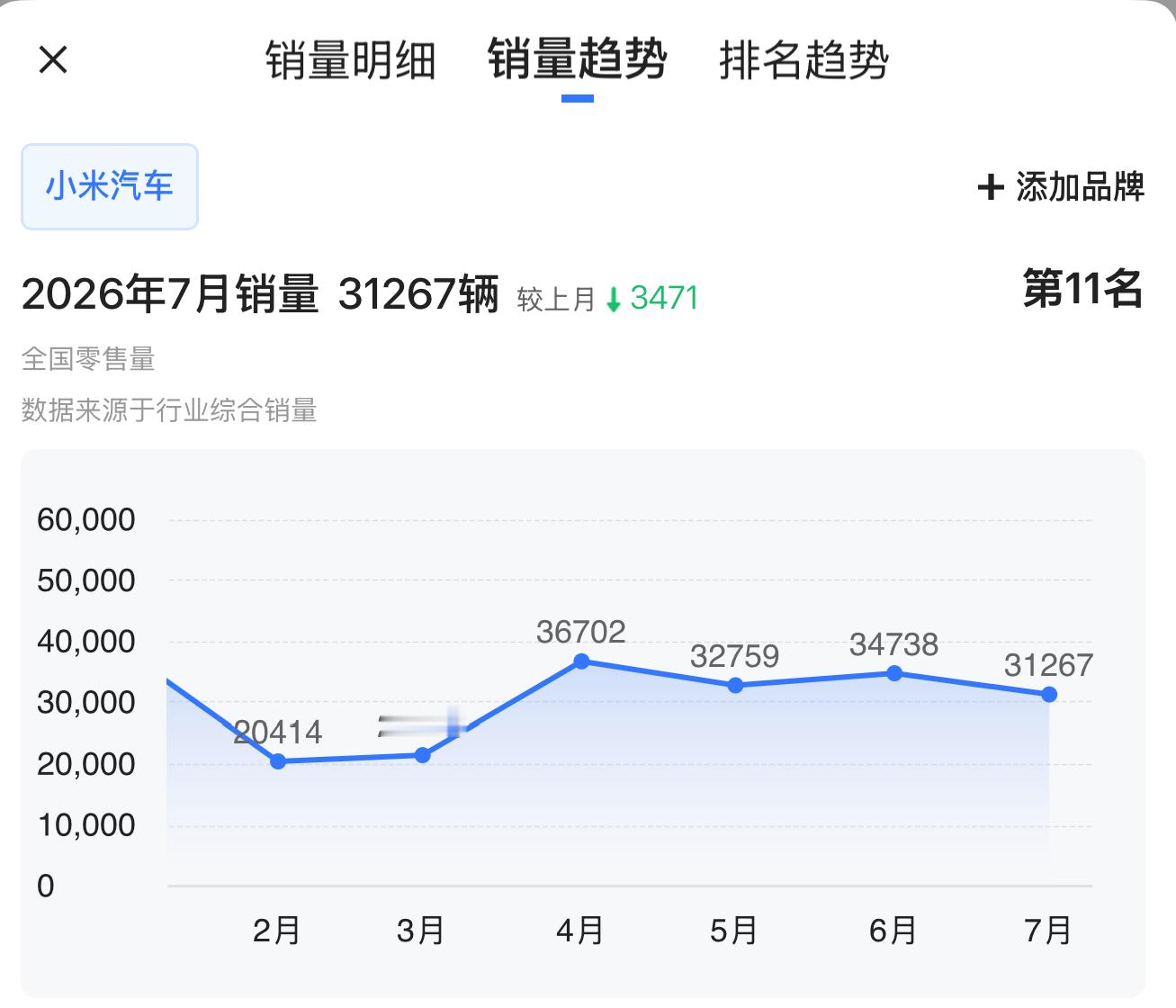
Task: Select the February data point 20414
Action: (x=278, y=761)
